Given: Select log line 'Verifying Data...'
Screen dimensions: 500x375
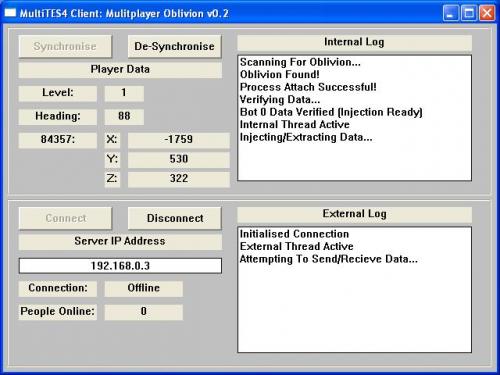Looking at the screenshot, I should [x=280, y=100].
